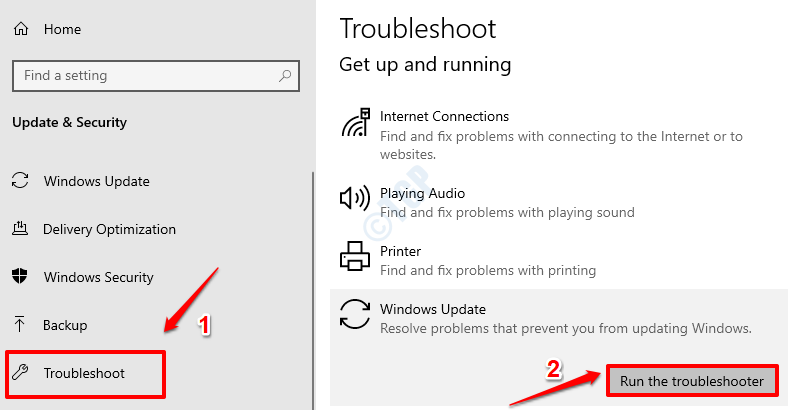The width and height of the screenshot is (796, 410).
Task: Run the troubleshooter button
Action: pos(692,381)
